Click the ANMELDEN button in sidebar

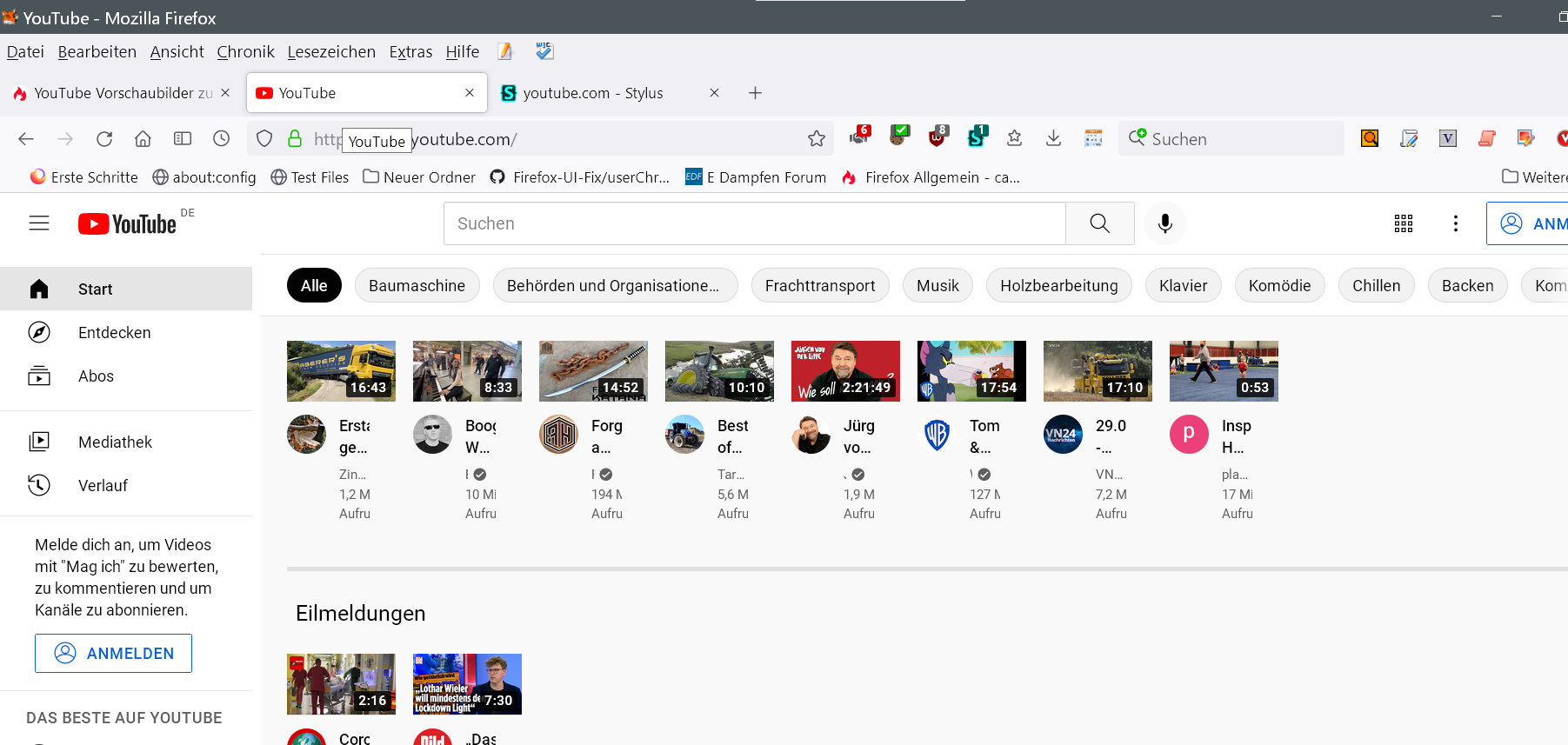[x=114, y=653]
